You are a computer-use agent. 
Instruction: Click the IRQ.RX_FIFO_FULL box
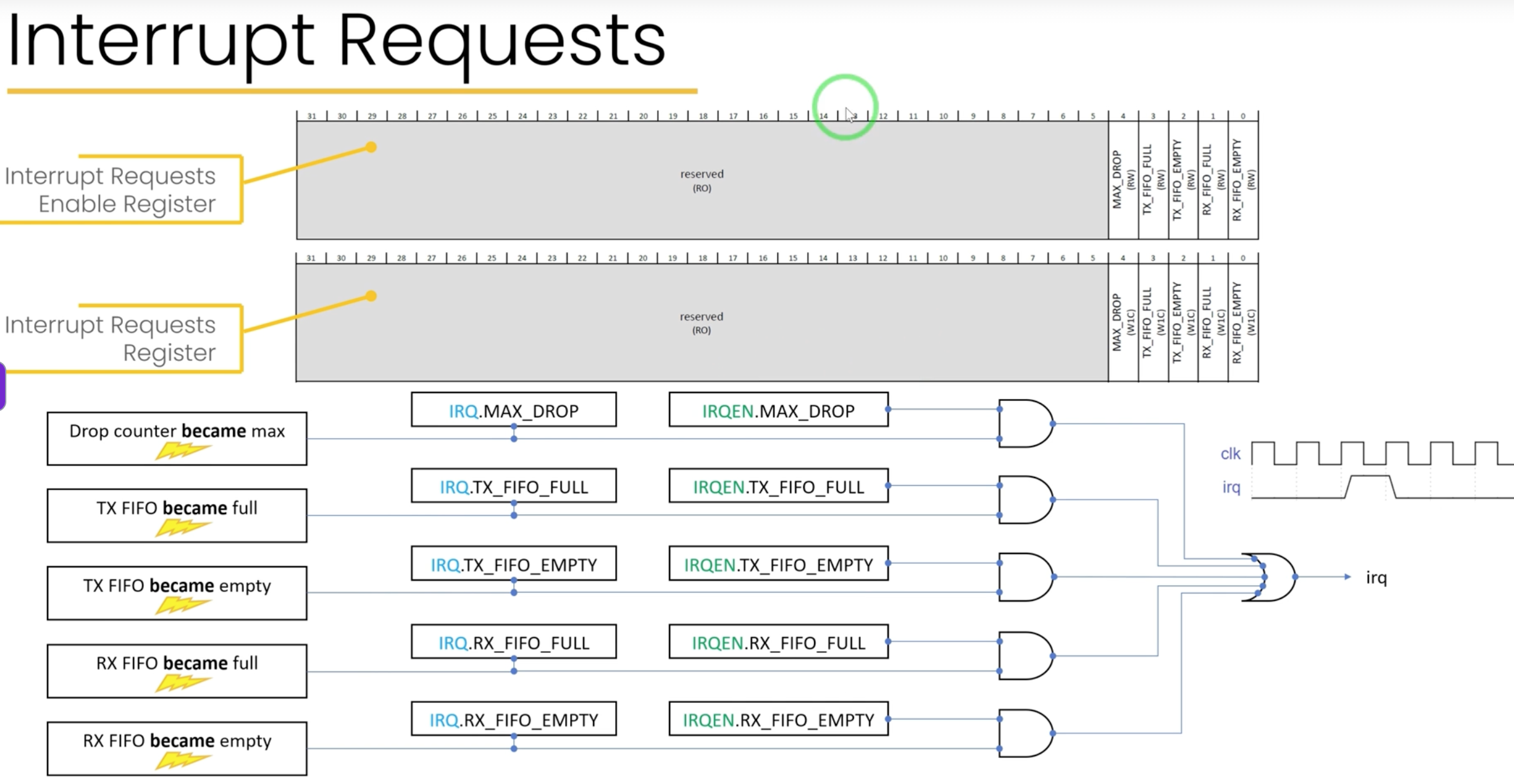[513, 642]
